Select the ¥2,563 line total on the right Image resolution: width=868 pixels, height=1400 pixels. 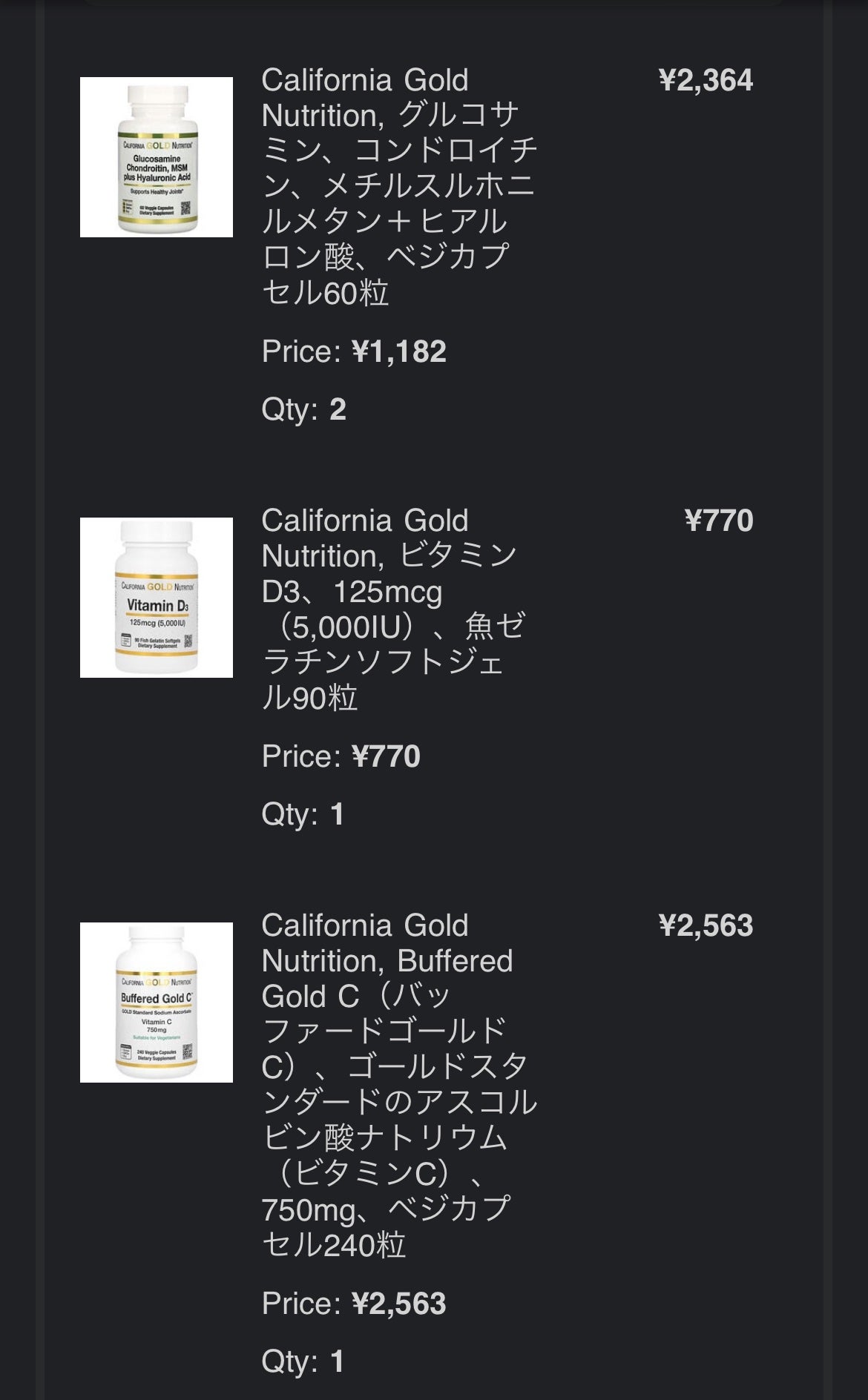[705, 925]
